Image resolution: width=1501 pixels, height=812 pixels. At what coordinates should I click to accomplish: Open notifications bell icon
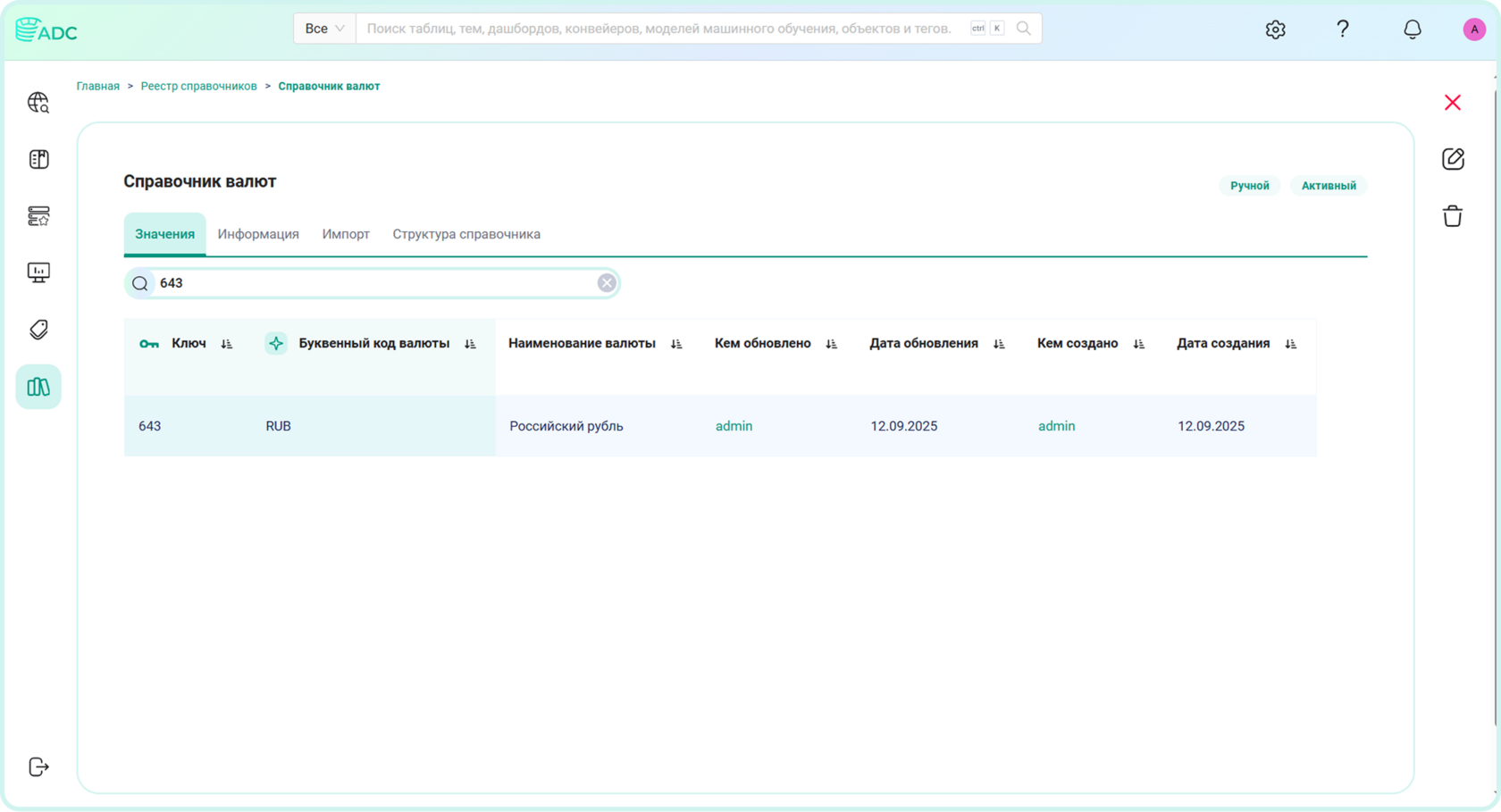[1412, 29]
